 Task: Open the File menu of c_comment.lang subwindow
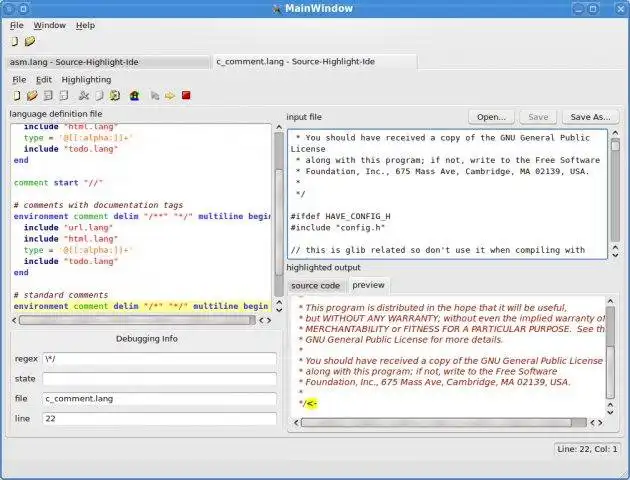click(19, 80)
